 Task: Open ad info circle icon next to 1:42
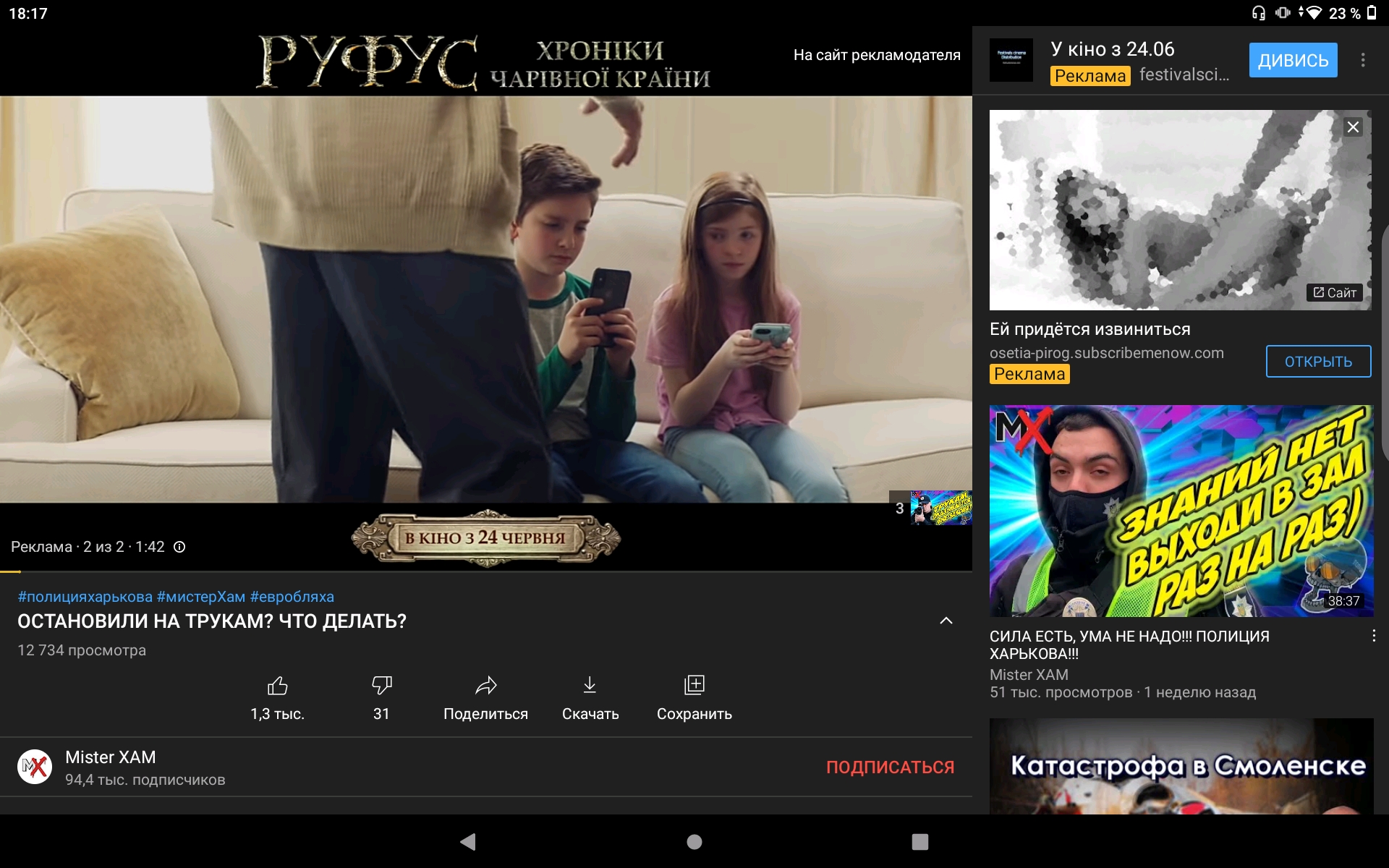(179, 547)
